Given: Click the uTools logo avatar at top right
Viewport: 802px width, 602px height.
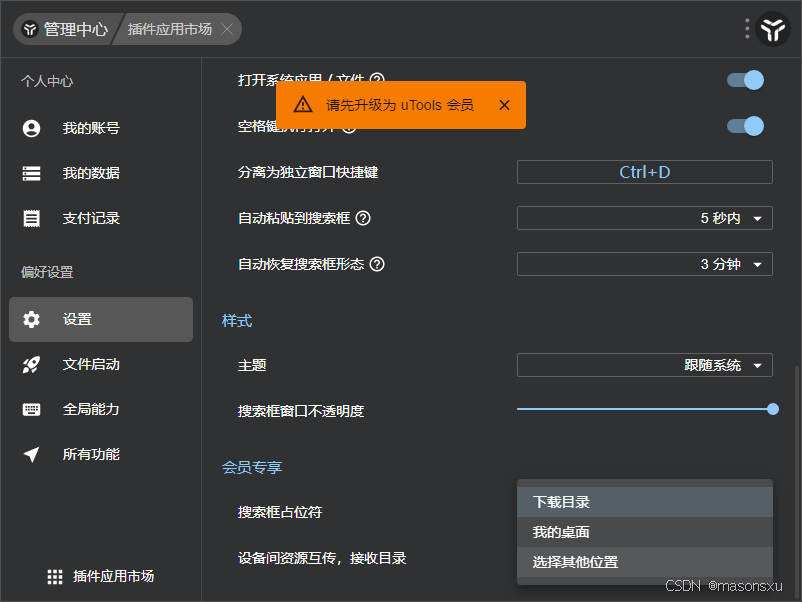Looking at the screenshot, I should [x=773, y=29].
